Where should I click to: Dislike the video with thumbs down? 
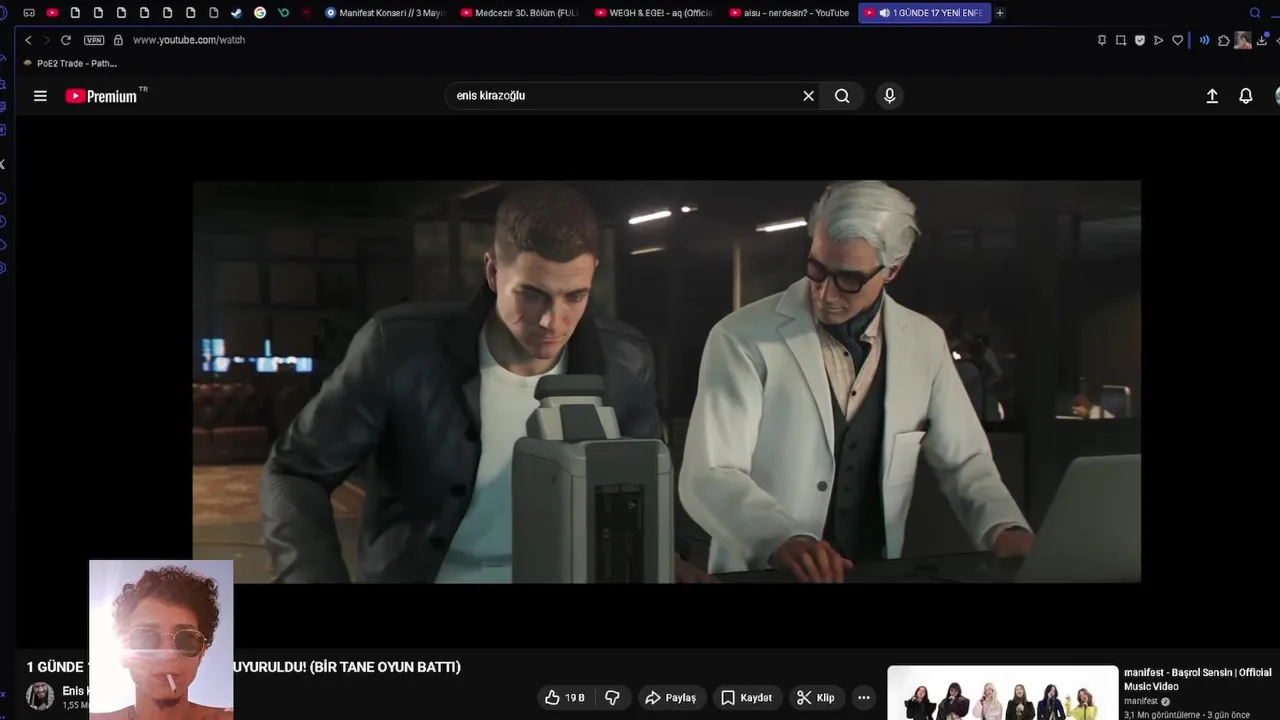[x=612, y=698]
